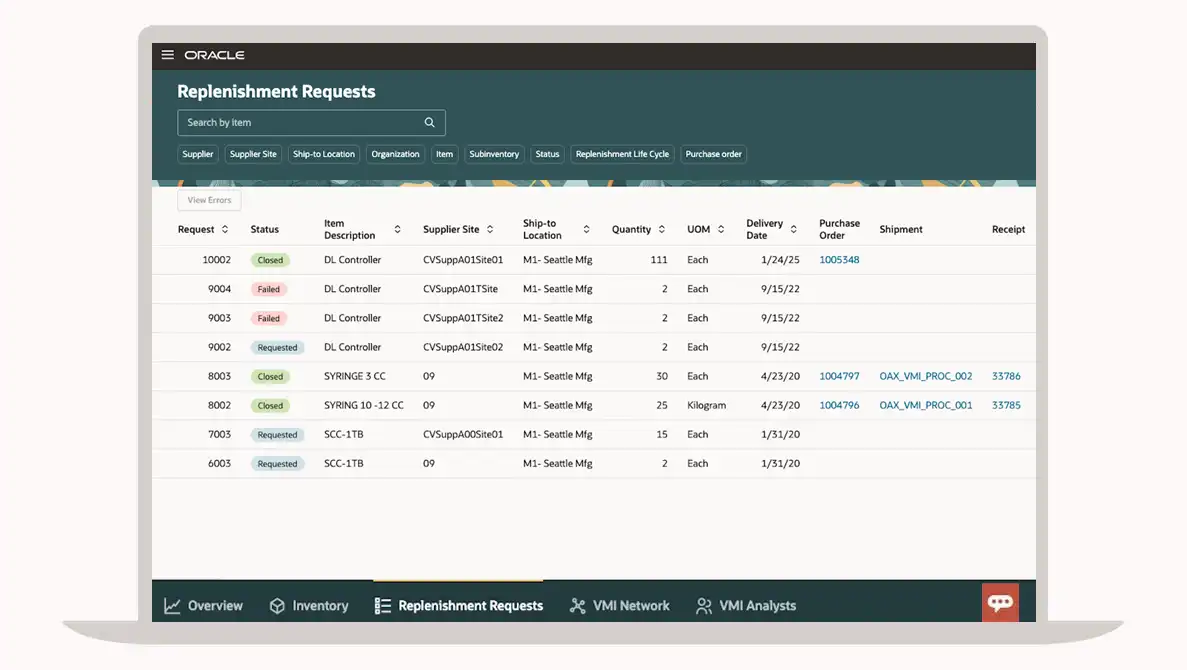Sort by Supplier Site column arrows
The height and width of the screenshot is (670, 1187).
490,230
